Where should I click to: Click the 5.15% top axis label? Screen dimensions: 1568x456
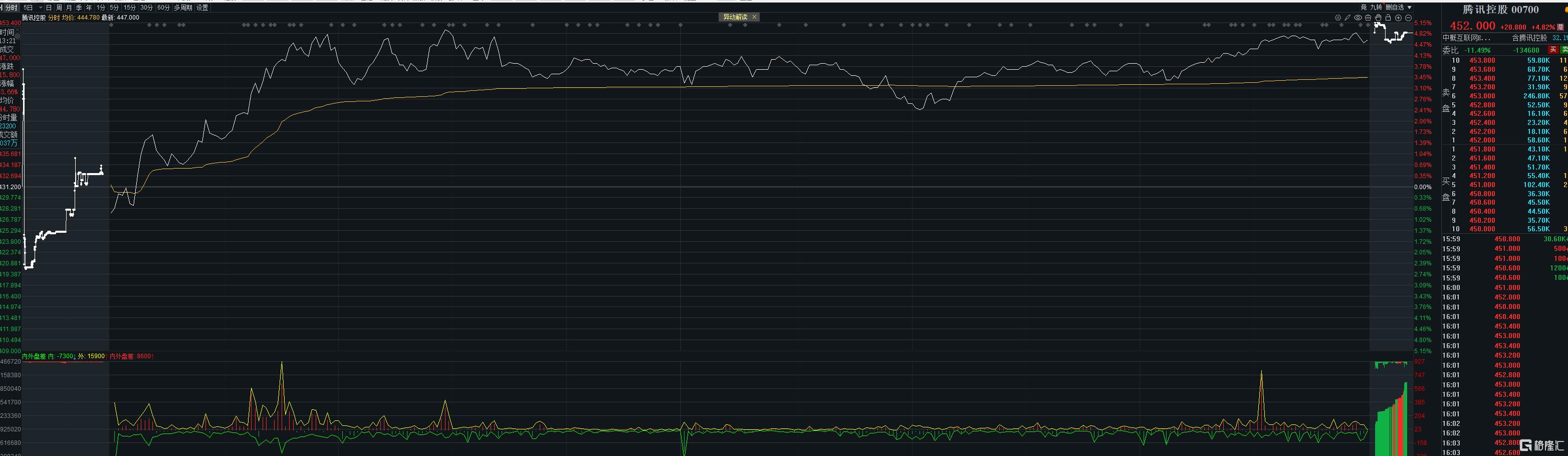coord(1423,23)
